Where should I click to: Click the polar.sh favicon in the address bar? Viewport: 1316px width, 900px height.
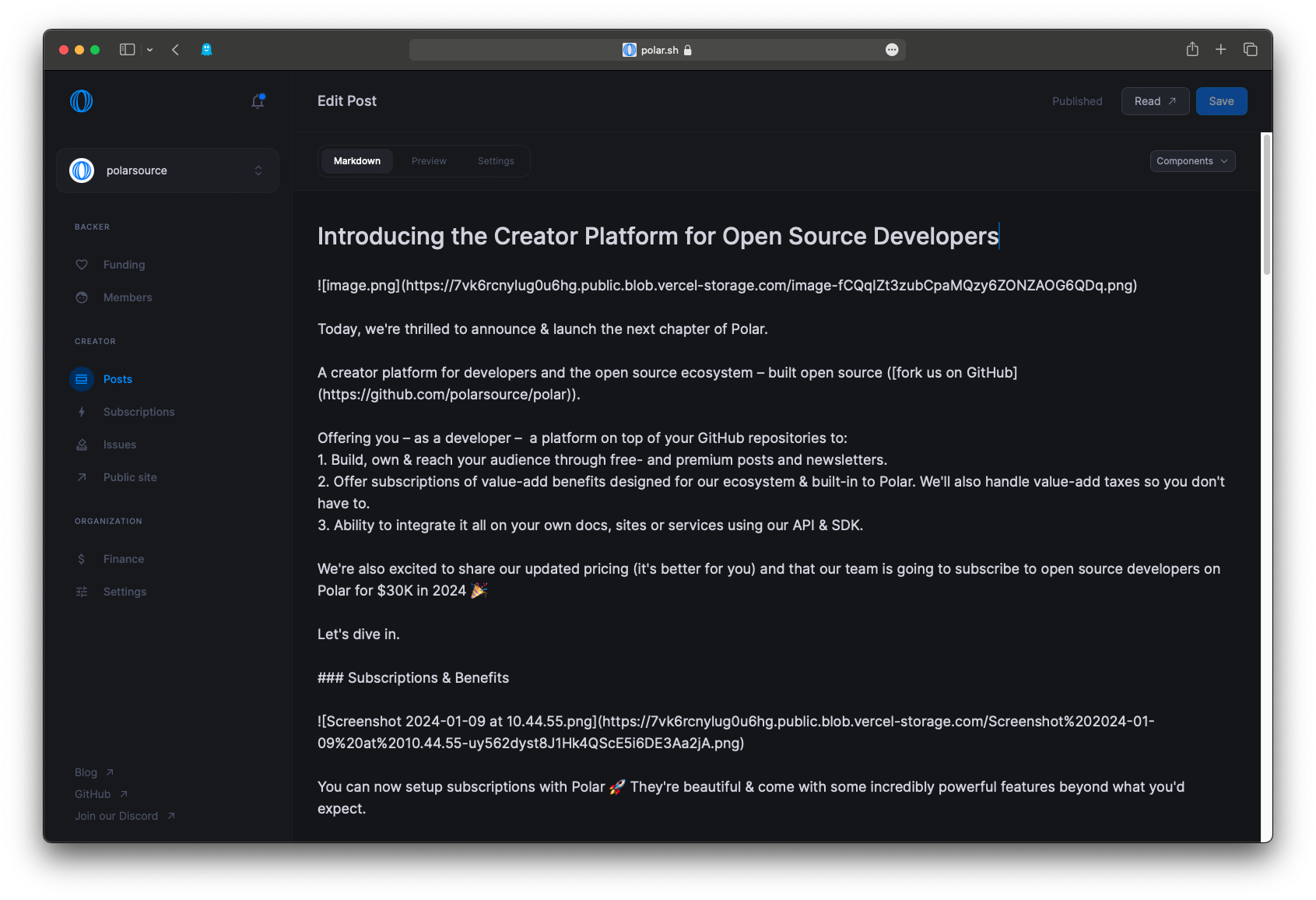pos(630,50)
